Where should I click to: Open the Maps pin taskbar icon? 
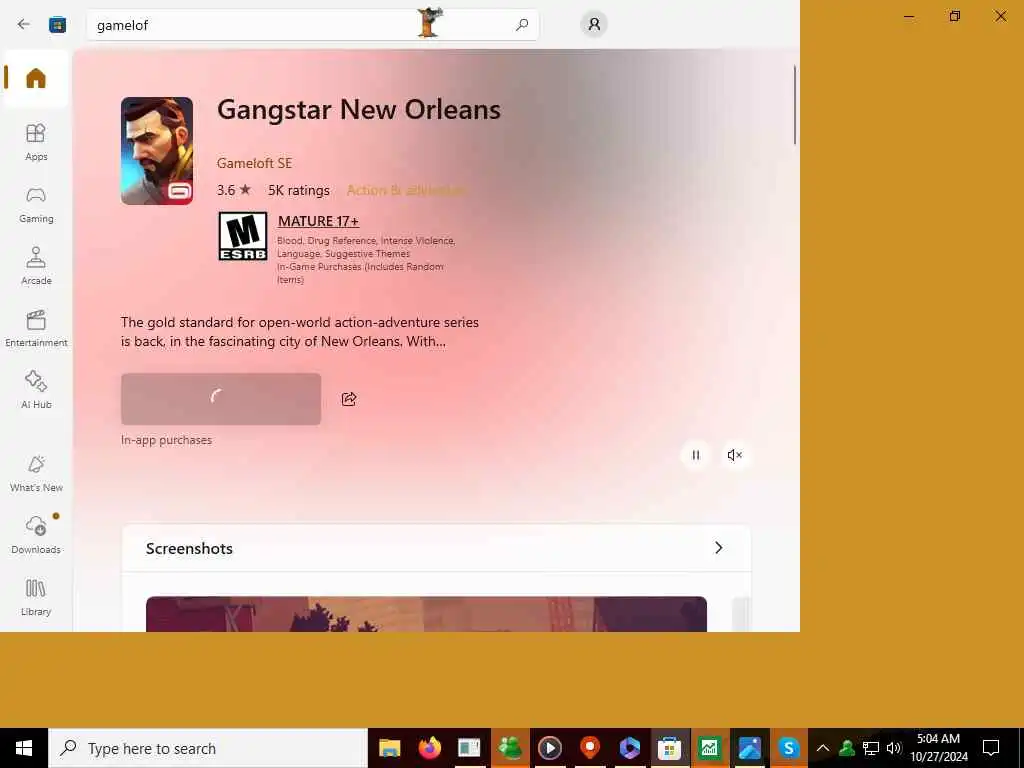point(590,748)
